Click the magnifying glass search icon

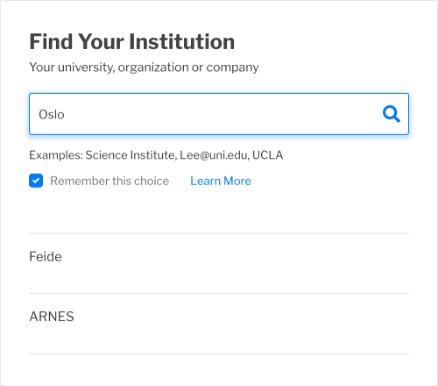coord(391,114)
